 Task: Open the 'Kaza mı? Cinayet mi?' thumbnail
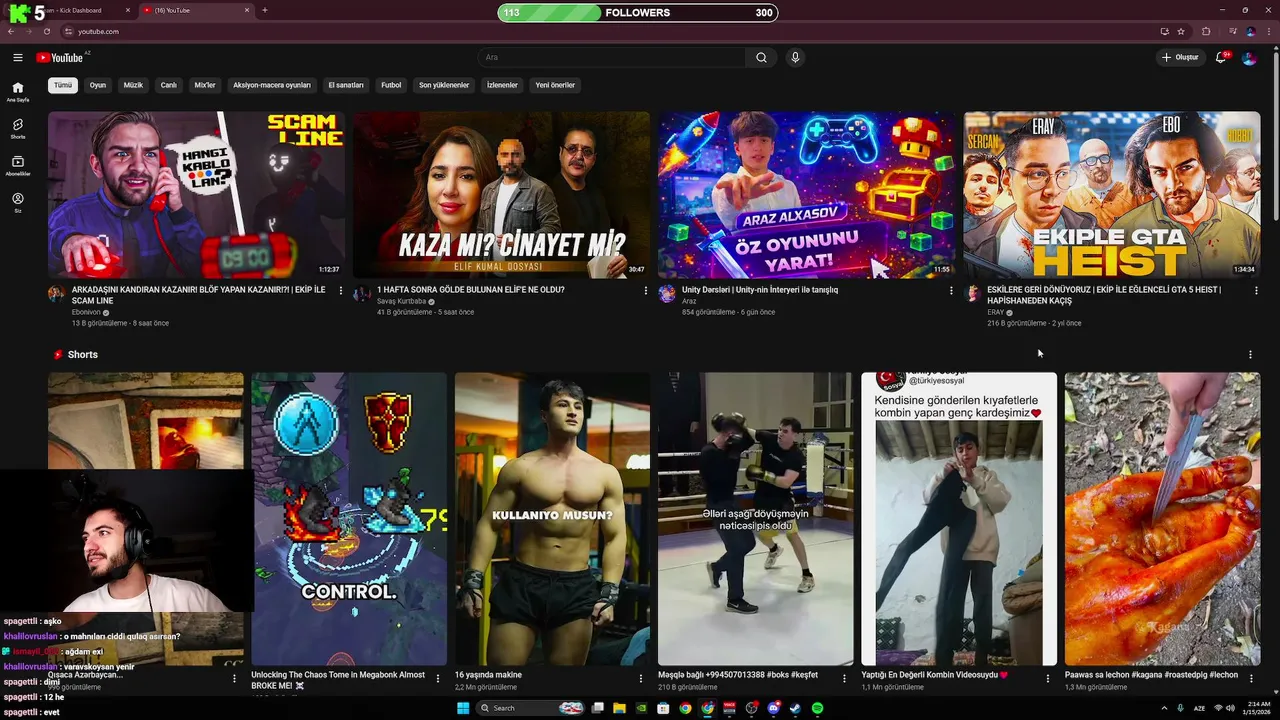click(501, 195)
